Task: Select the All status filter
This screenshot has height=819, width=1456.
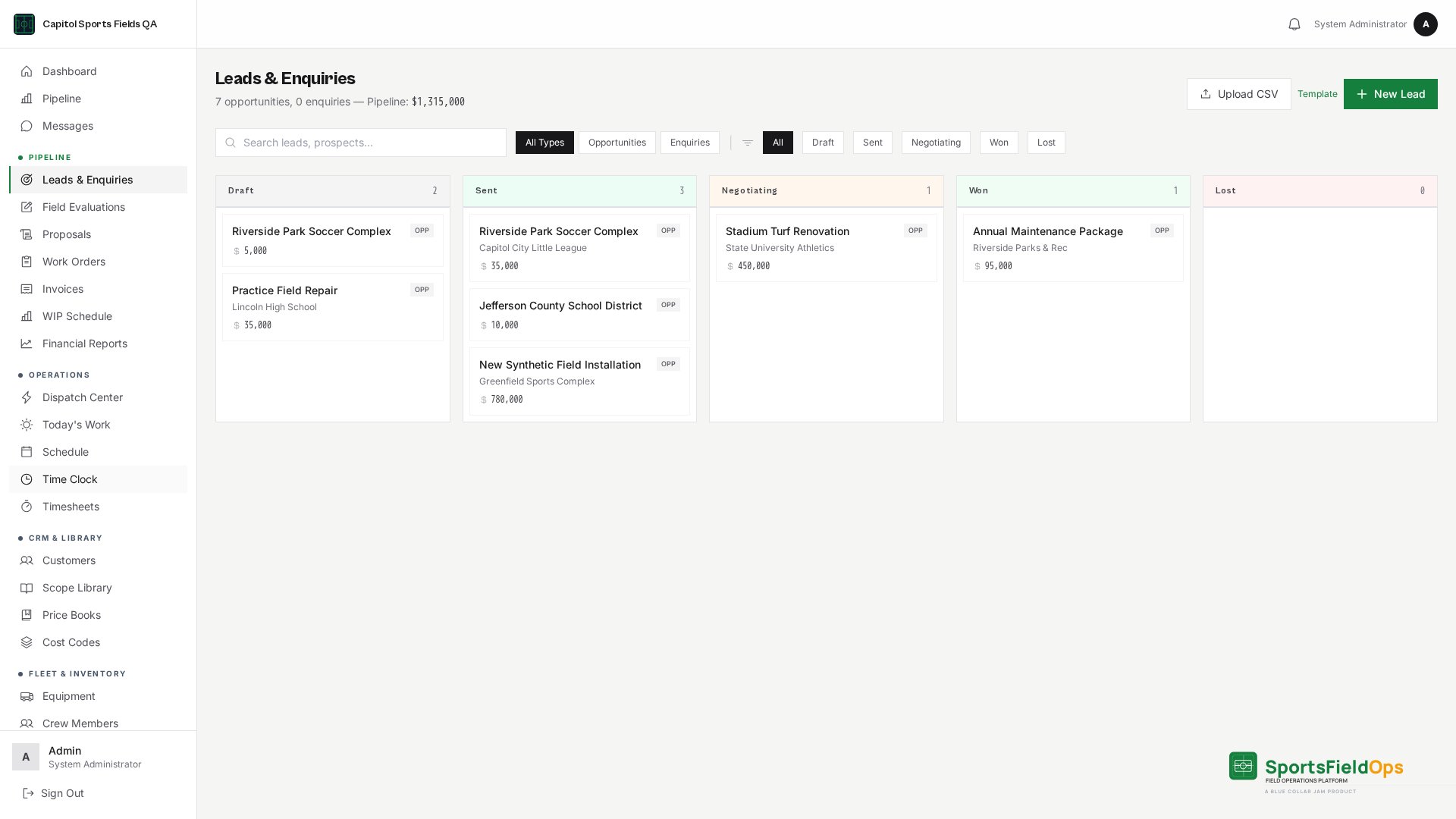Action: 778,143
